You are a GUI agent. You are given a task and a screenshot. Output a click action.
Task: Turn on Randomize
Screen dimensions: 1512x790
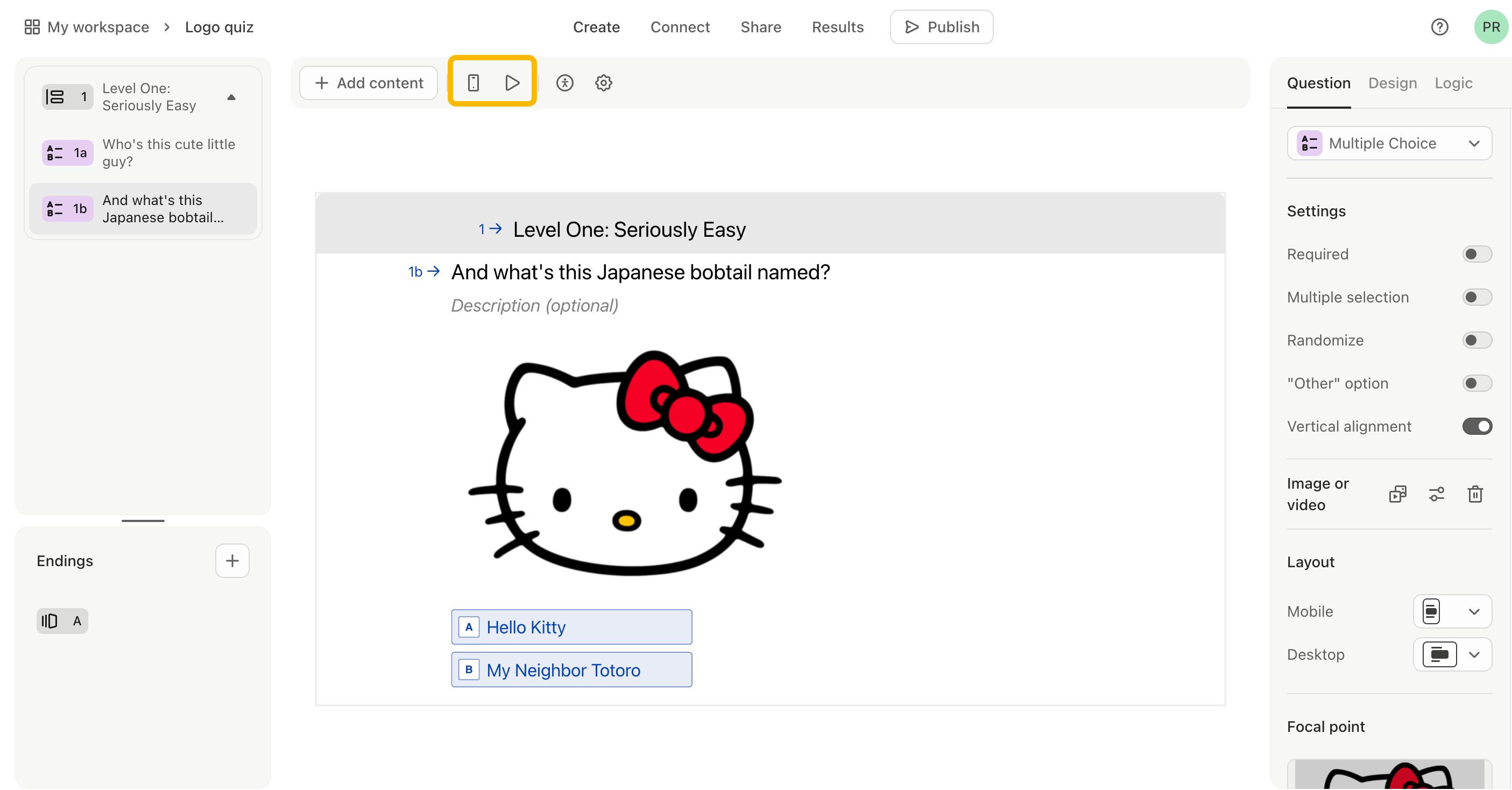click(x=1477, y=340)
